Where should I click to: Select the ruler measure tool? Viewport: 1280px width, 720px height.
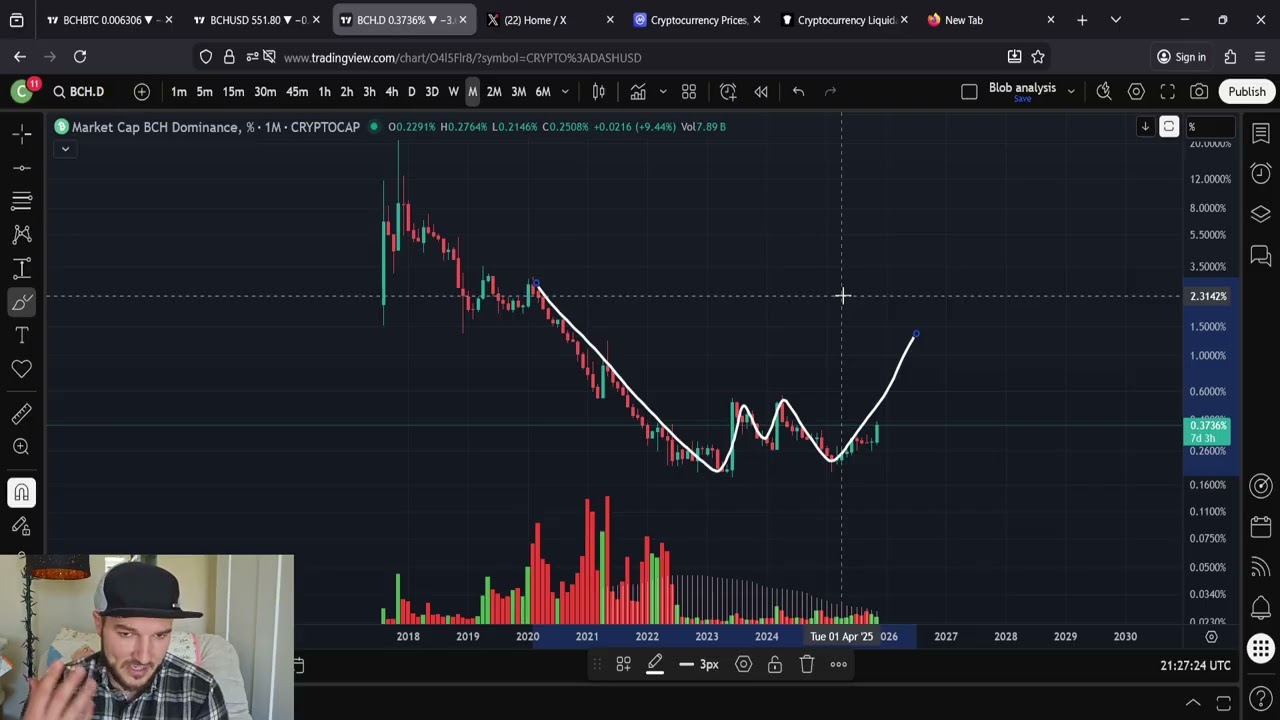[x=22, y=413]
